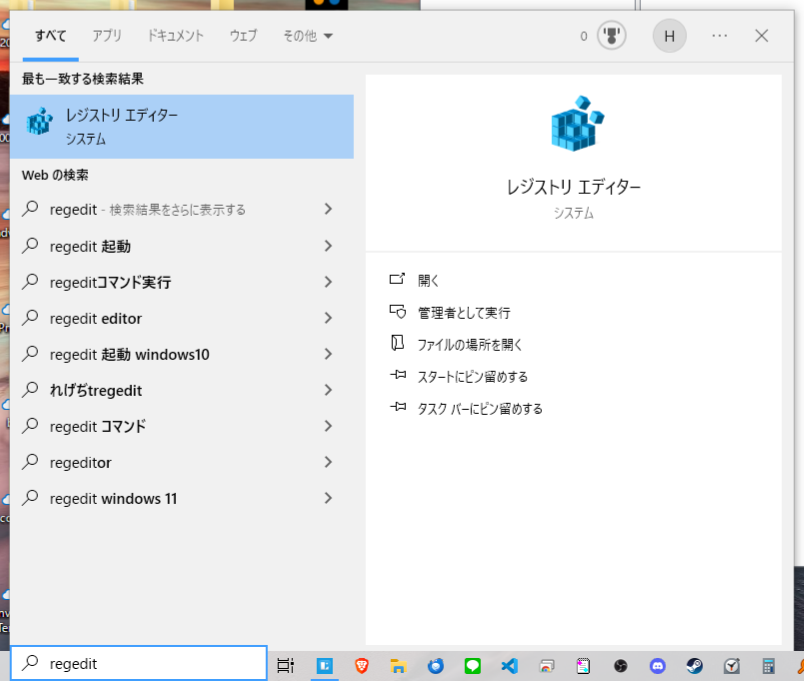The height and width of the screenshot is (681, 804).
Task: Open Steam from the taskbar
Action: (695, 666)
